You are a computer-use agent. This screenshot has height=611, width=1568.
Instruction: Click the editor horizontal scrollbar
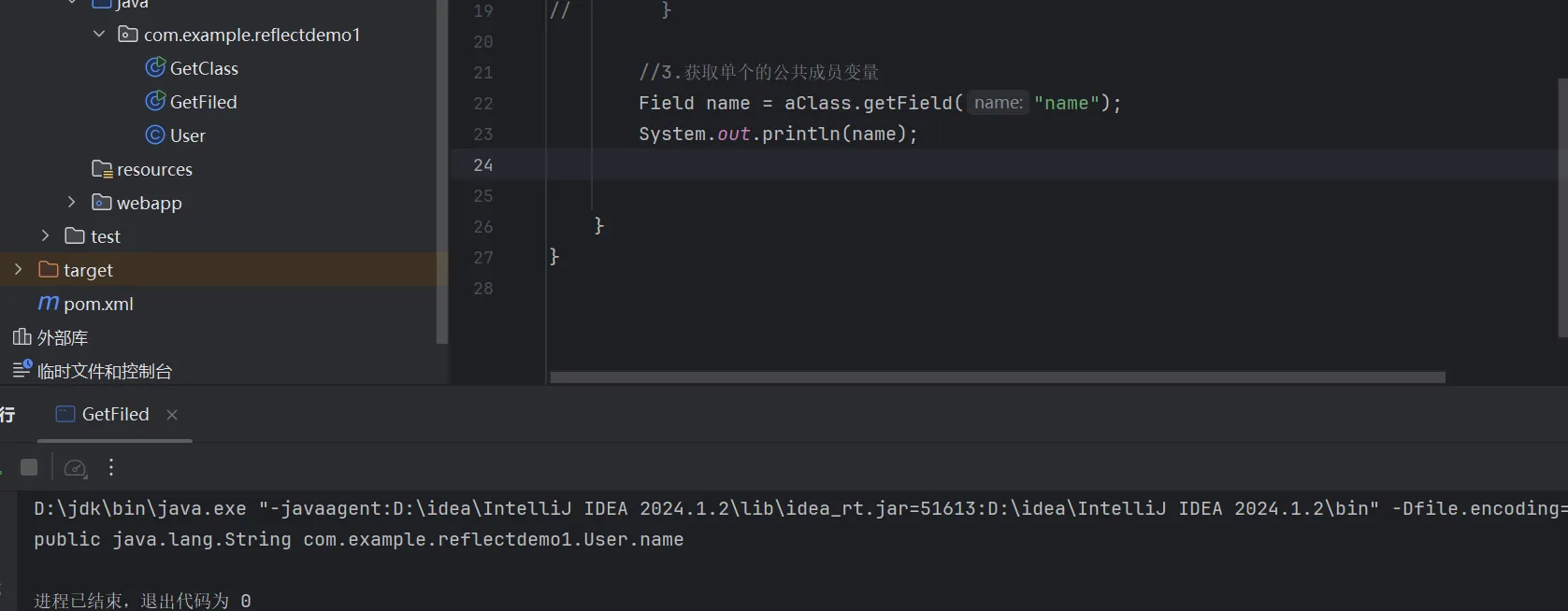[997, 377]
